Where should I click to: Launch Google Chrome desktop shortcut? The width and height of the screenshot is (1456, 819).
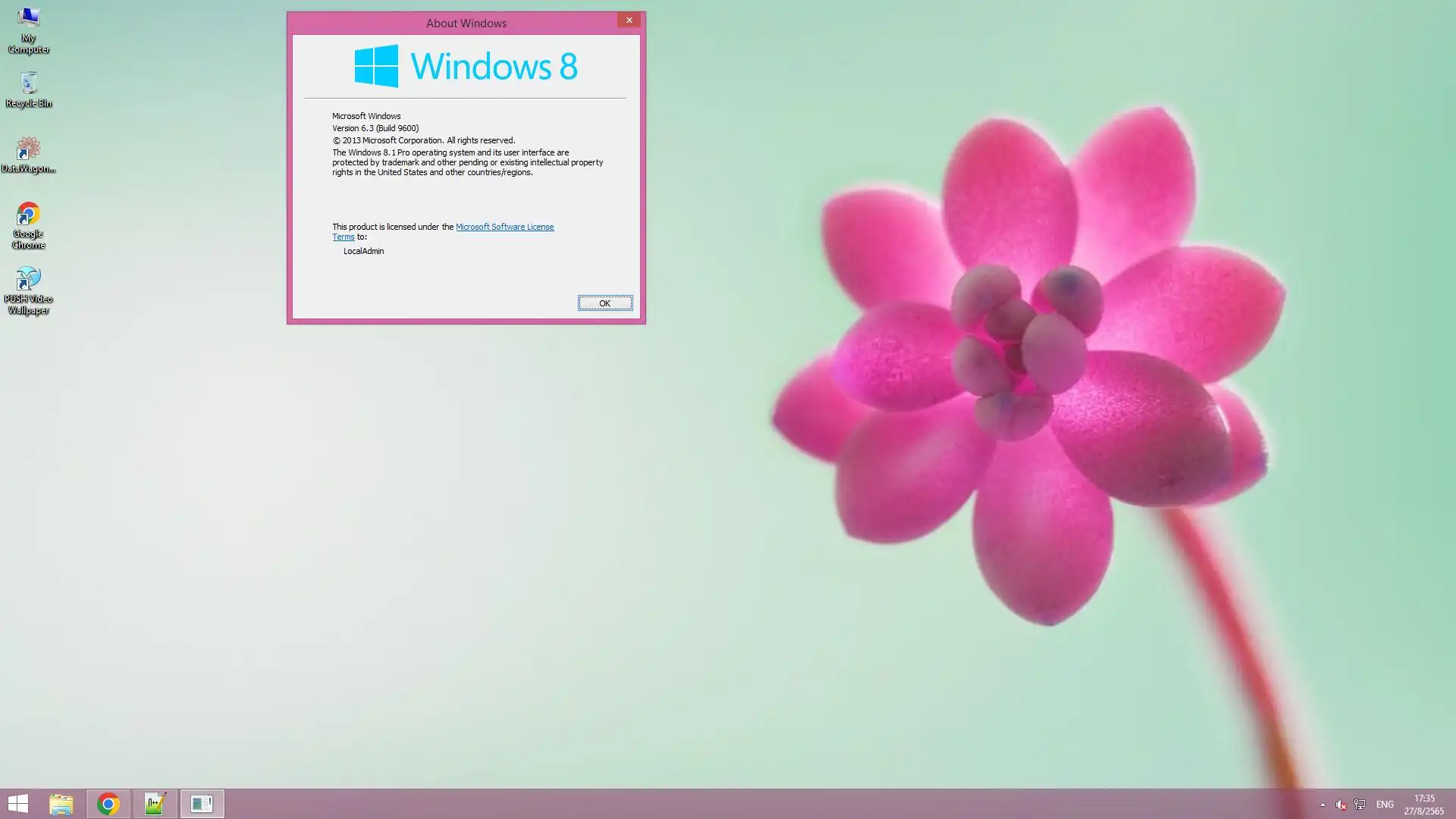tap(28, 224)
